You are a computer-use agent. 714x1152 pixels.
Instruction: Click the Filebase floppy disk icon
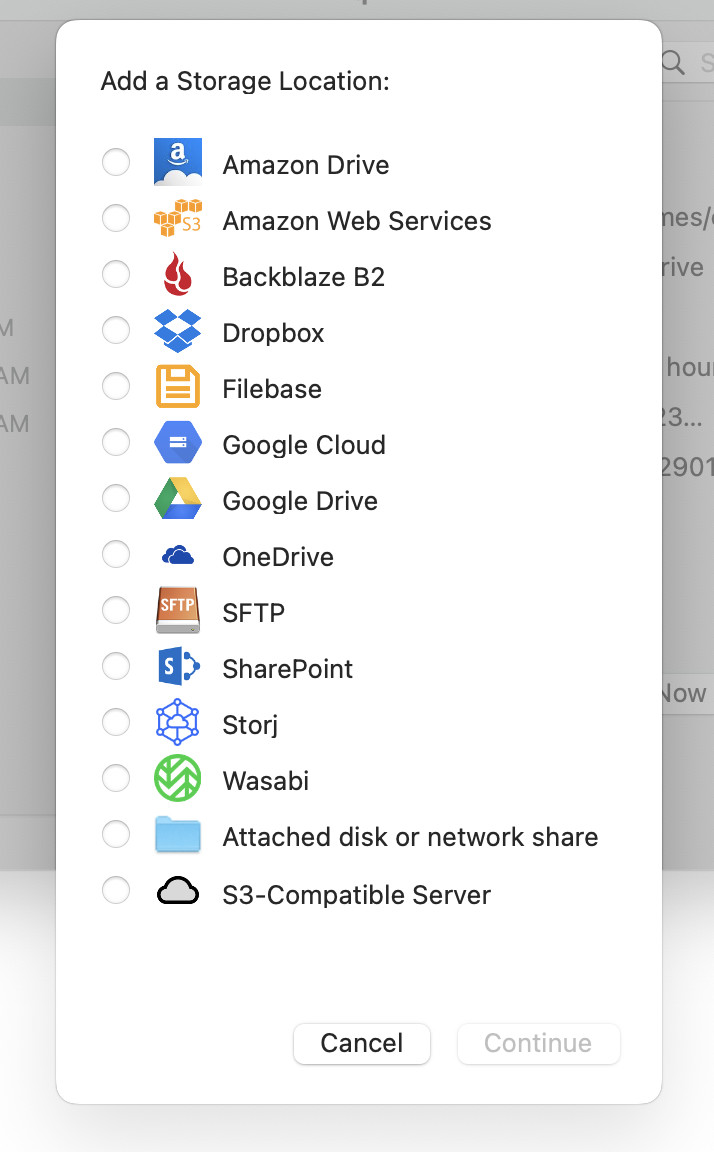pos(178,386)
